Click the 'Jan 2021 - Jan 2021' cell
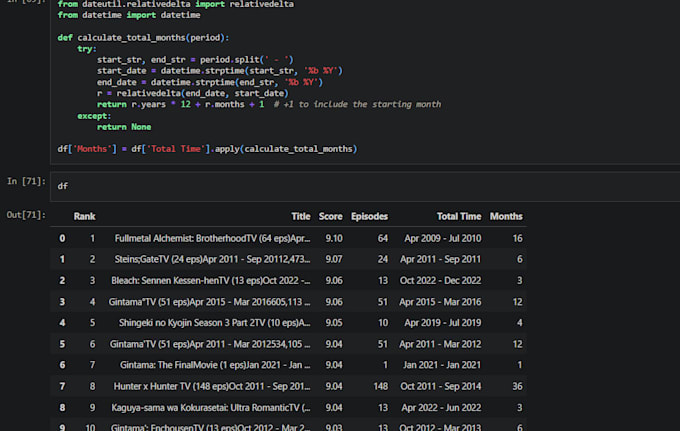Viewport: 680px width, 431px height. point(442,365)
